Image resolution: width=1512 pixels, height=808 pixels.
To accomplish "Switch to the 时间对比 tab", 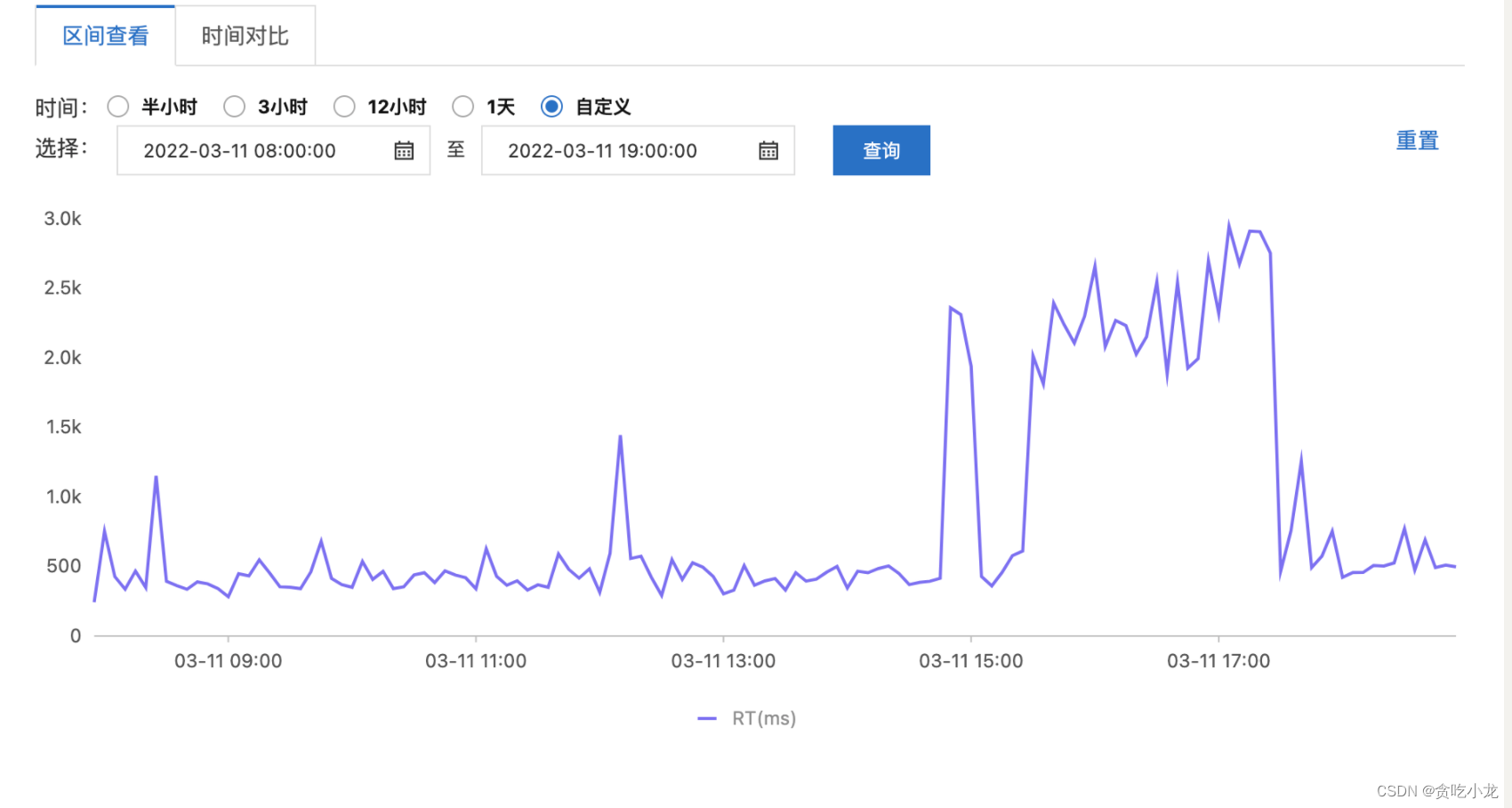I will pyautogui.click(x=245, y=36).
